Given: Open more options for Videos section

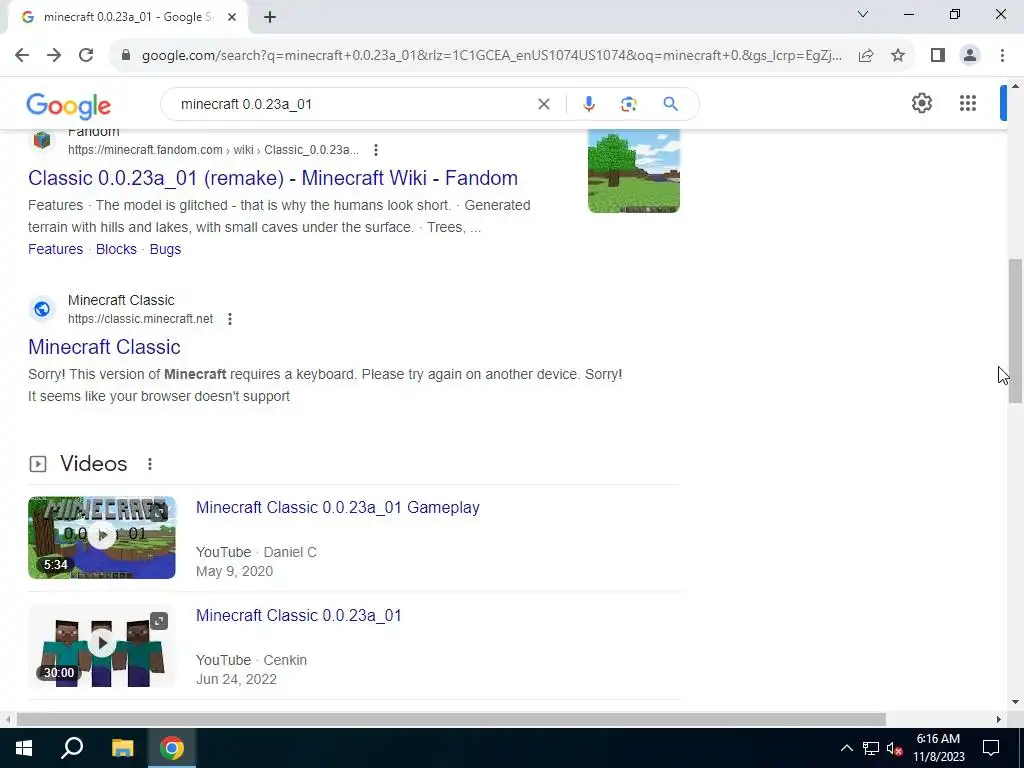Looking at the screenshot, I should click(150, 464).
